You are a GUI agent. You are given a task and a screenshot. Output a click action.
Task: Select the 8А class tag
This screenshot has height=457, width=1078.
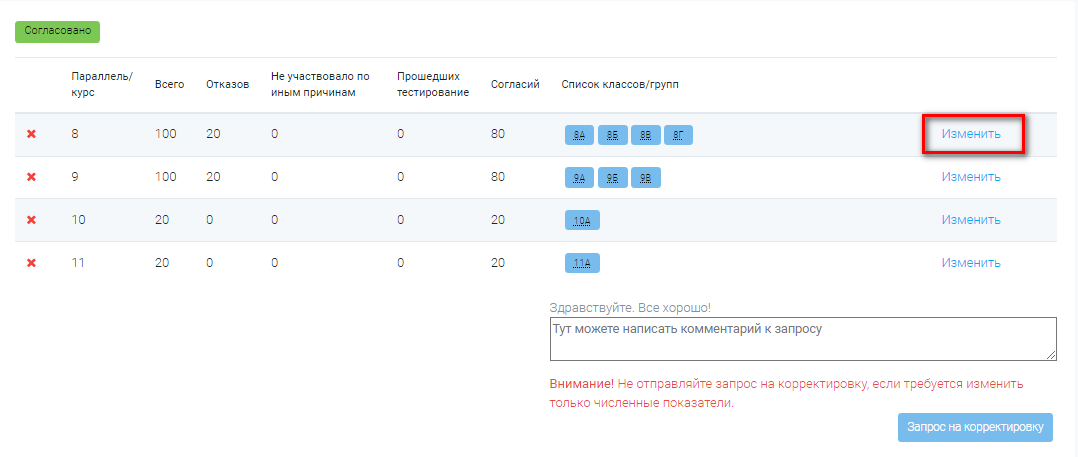(x=580, y=135)
